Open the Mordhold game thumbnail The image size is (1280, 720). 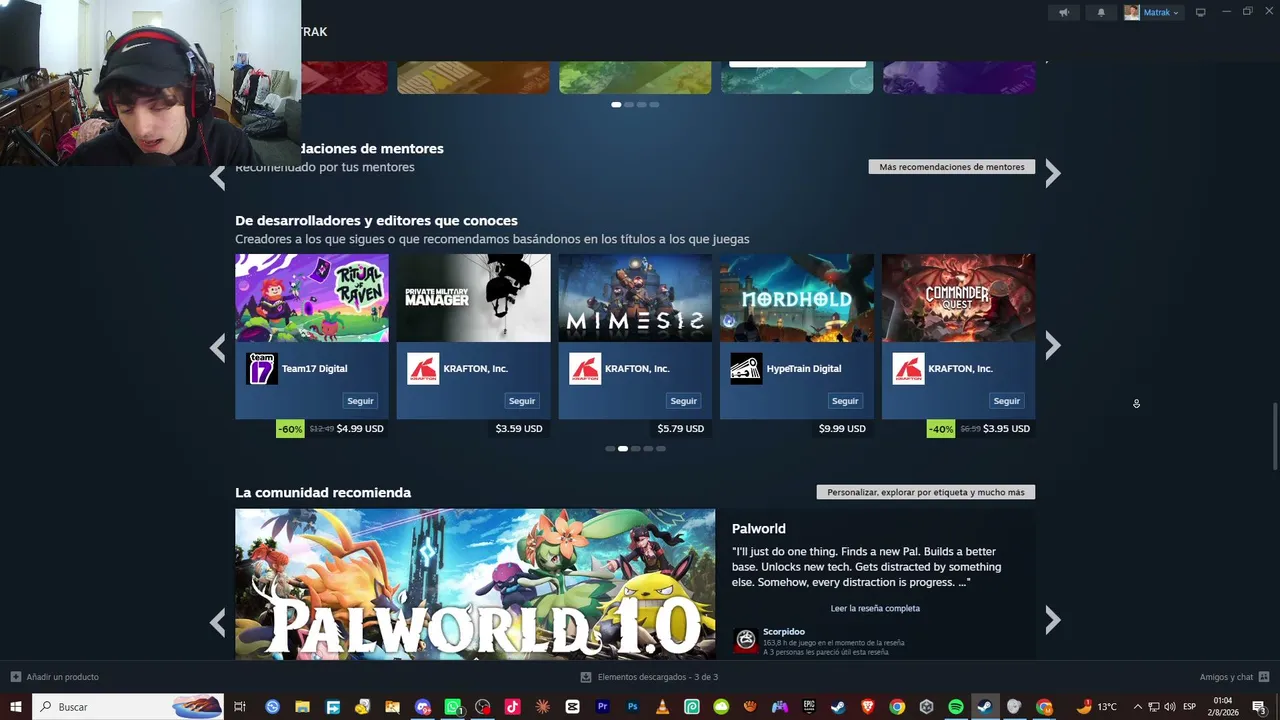click(x=797, y=298)
